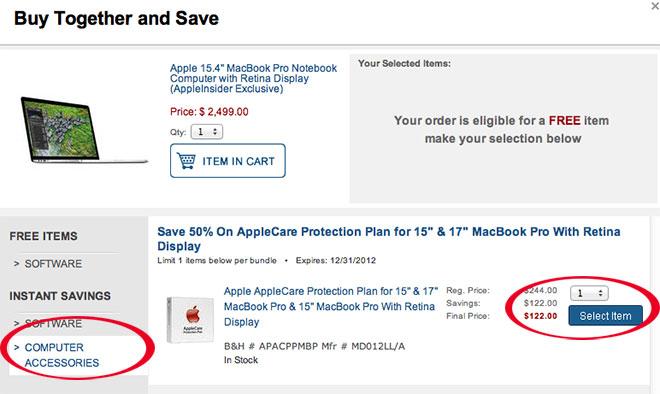Image resolution: width=660 pixels, height=394 pixels.
Task: Click the $122.00 final price
Action: [540, 316]
